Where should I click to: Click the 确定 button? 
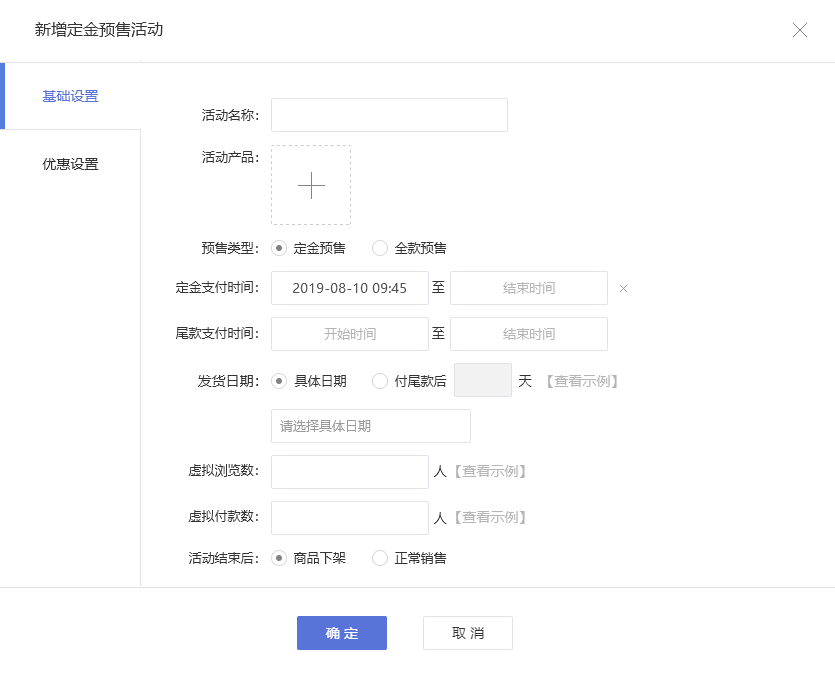coord(342,633)
